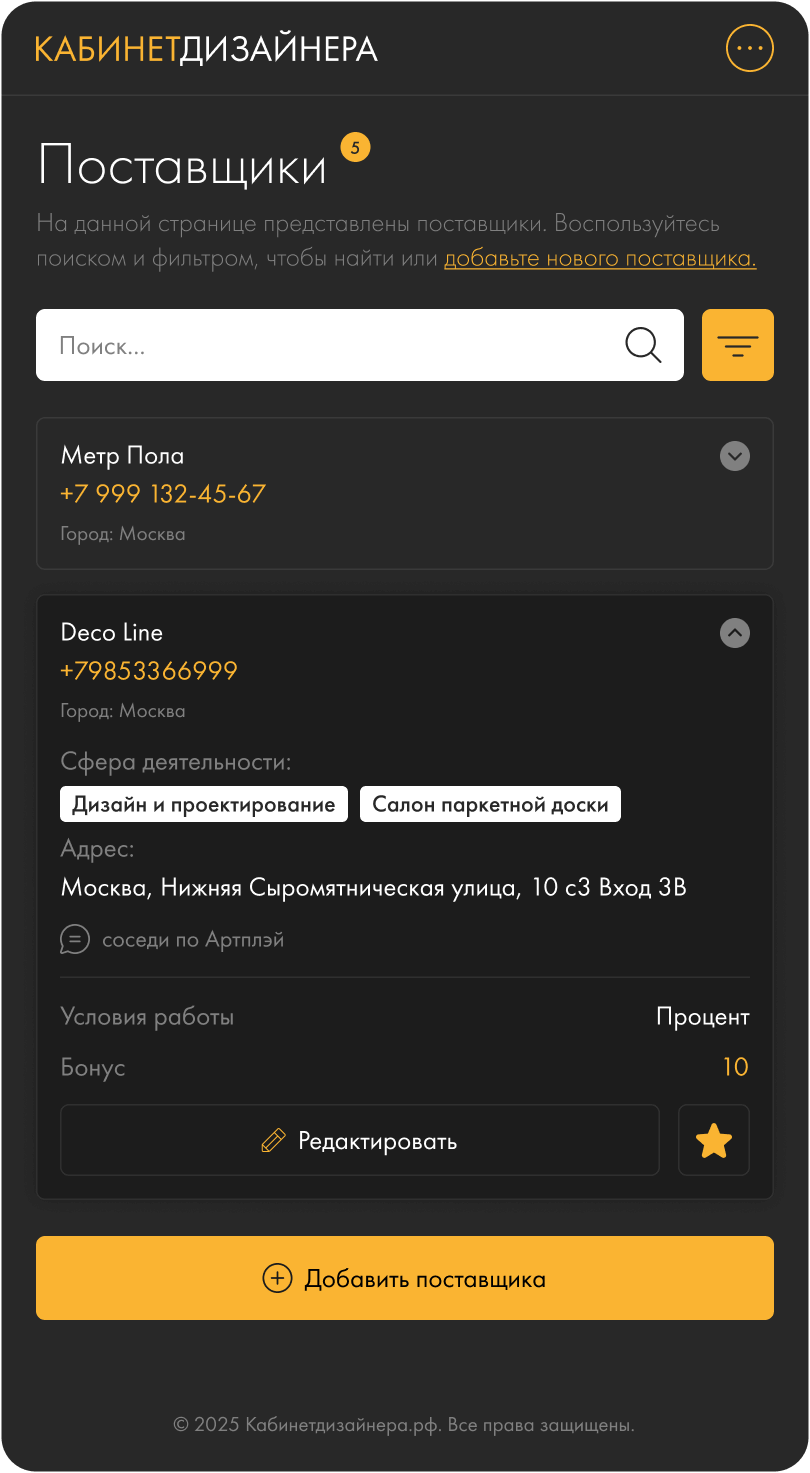Screen dimensions: 810x1473
Task: Click the pencil icon next to Редактировать
Action: [x=273, y=1140]
